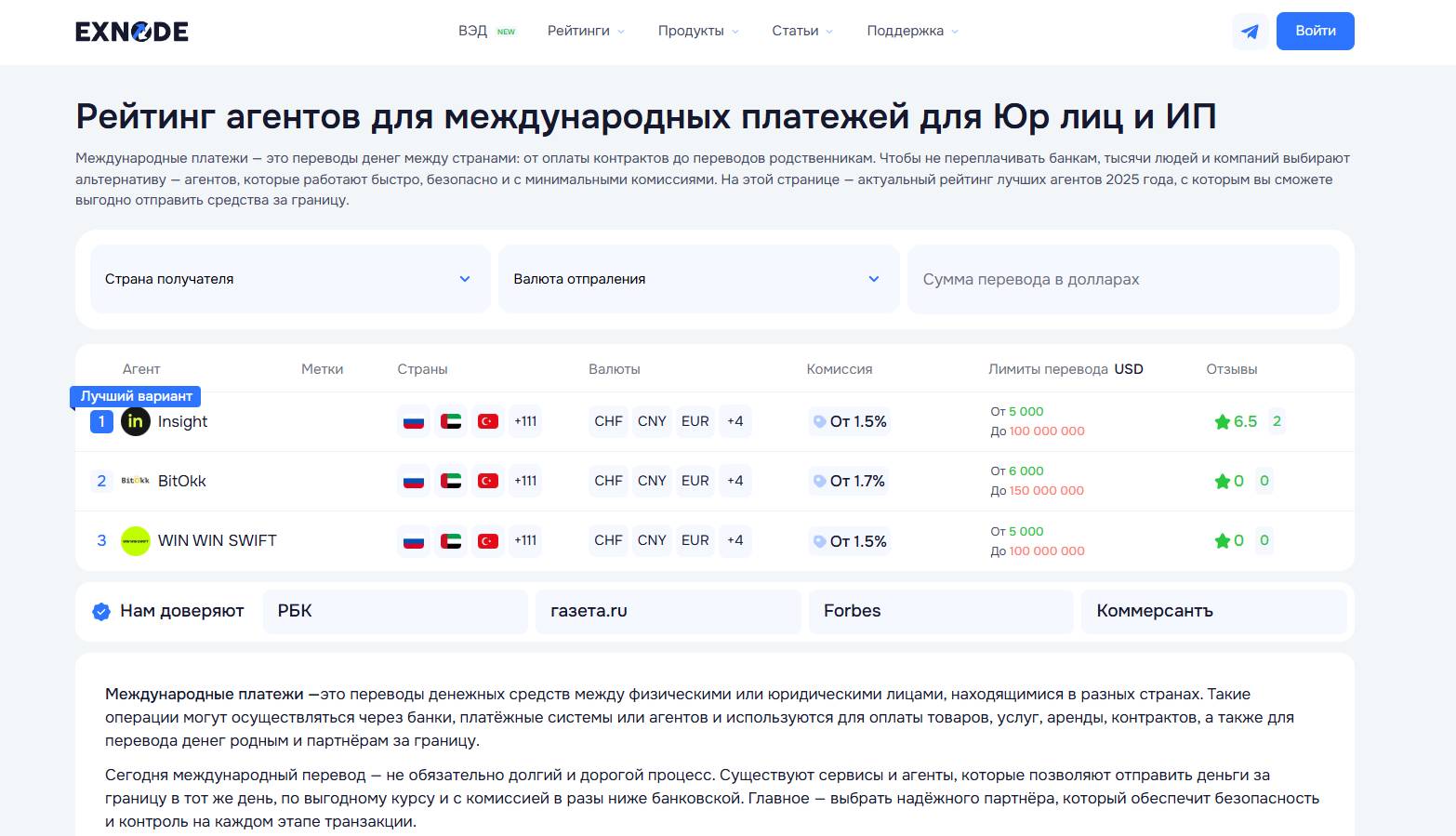Click the WIN WIN SWIFT logo icon
The width and height of the screenshot is (1456, 836).
[136, 541]
